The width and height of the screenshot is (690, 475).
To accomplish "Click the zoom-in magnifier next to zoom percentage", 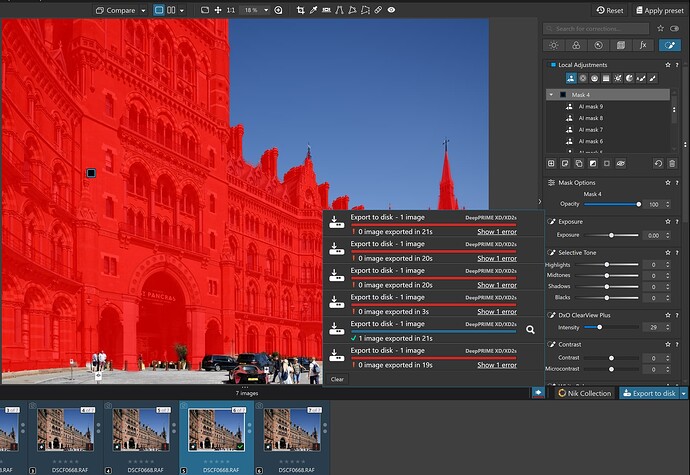I will pyautogui.click(x=278, y=10).
